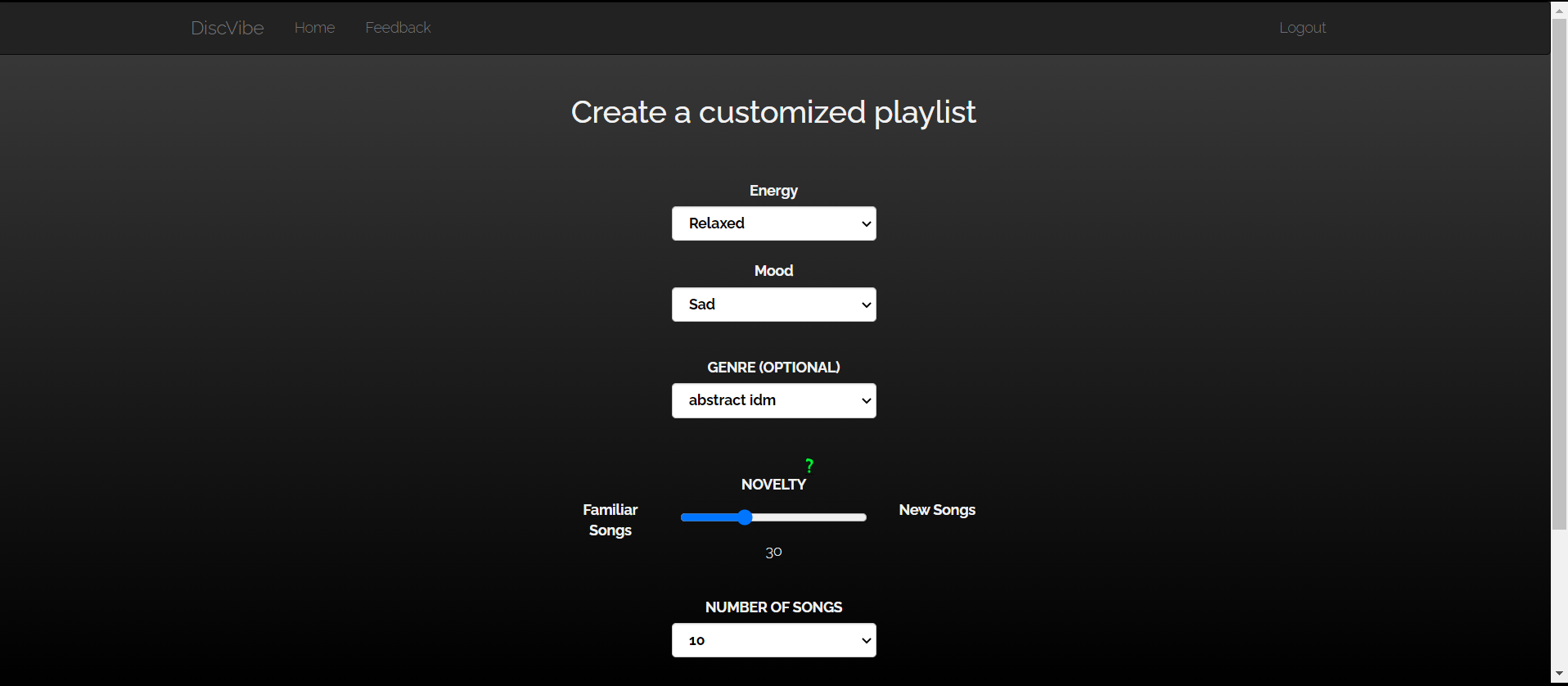This screenshot has height=686, width=1568.
Task: Open the Mood dropdown showing Sad
Action: 773,305
